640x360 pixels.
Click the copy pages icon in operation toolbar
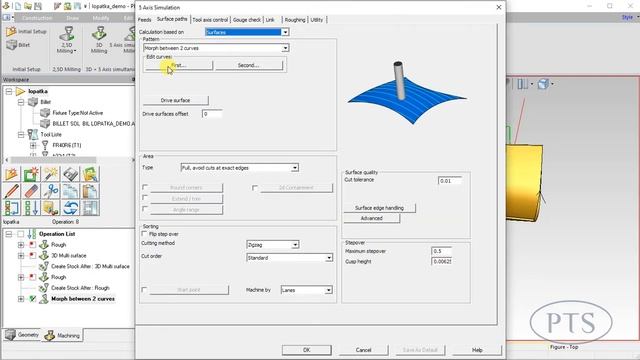70,191
